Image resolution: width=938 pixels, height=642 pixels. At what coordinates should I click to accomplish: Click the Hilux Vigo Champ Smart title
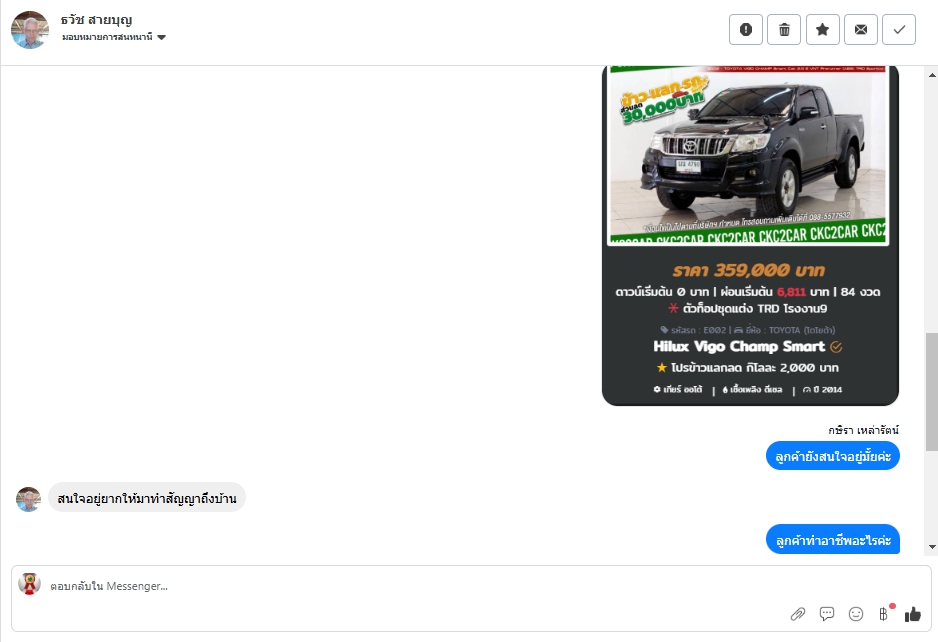[739, 346]
